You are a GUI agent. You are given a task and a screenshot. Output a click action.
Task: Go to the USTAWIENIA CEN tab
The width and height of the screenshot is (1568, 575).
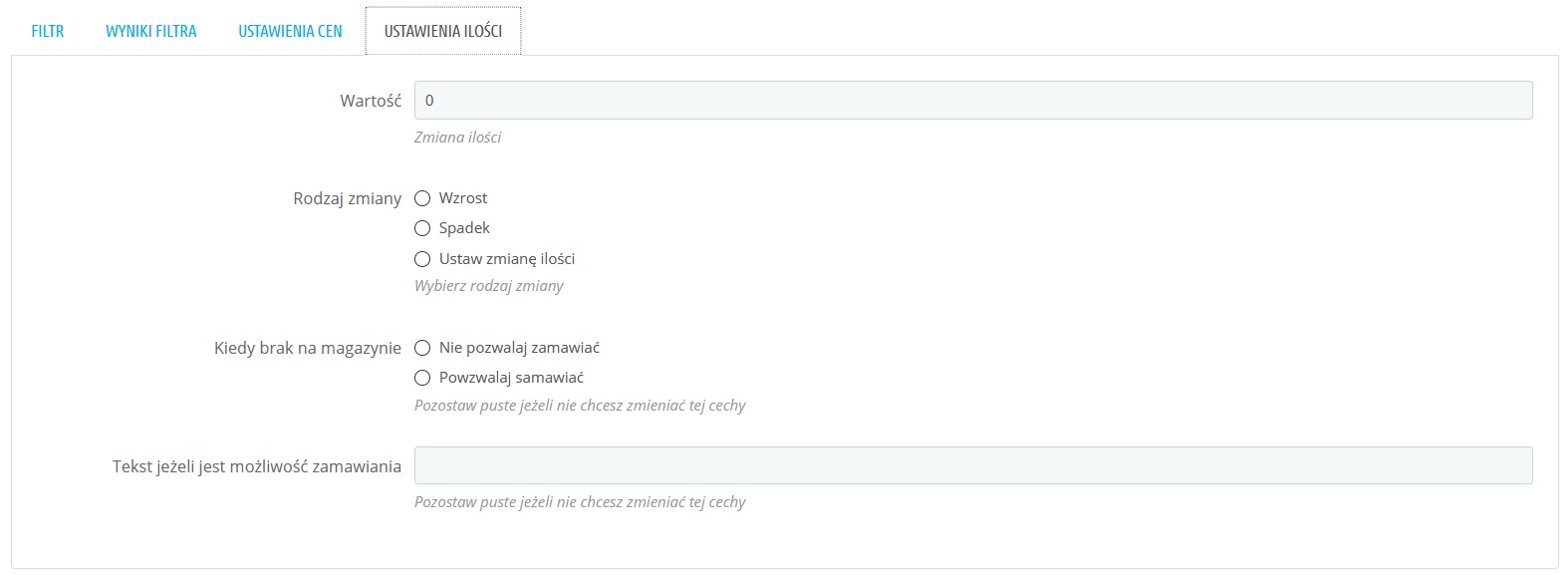pyautogui.click(x=290, y=31)
